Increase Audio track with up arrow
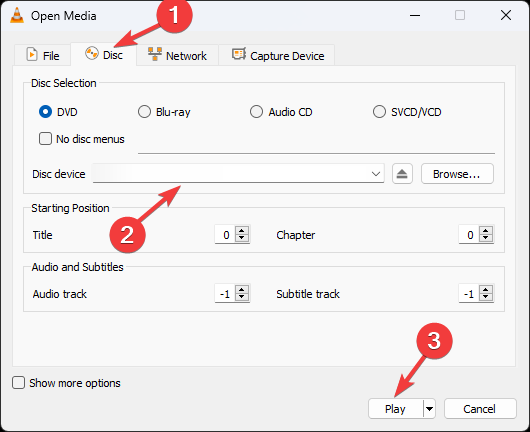 [242, 289]
